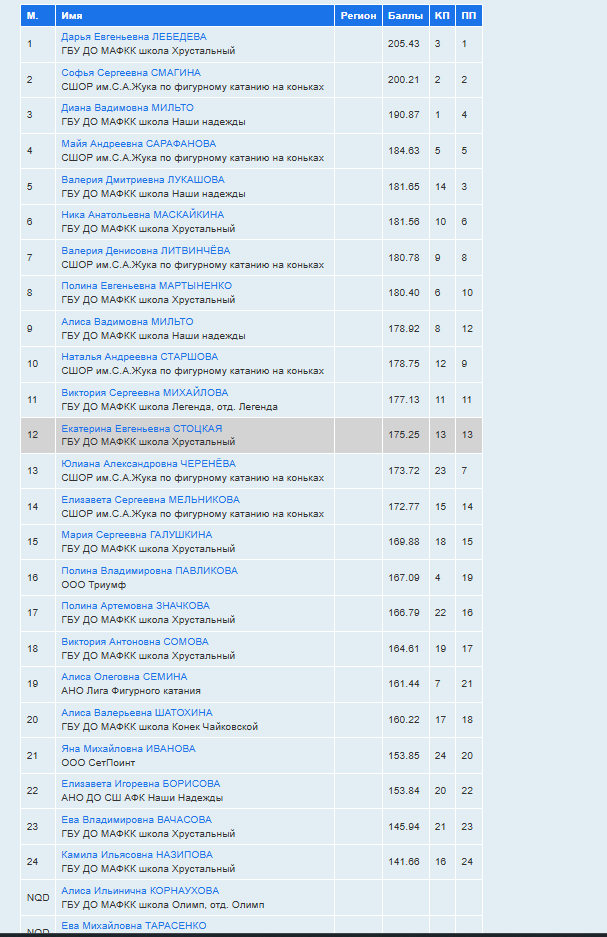Image resolution: width=607 pixels, height=937 pixels.
Task: Select the score 190.87
Action: click(x=404, y=115)
